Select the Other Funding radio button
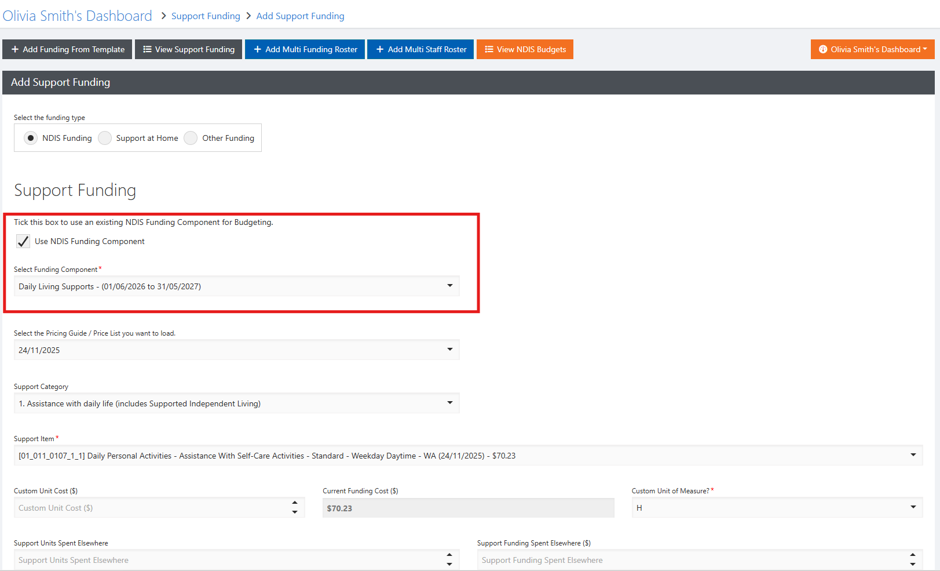 (191, 138)
